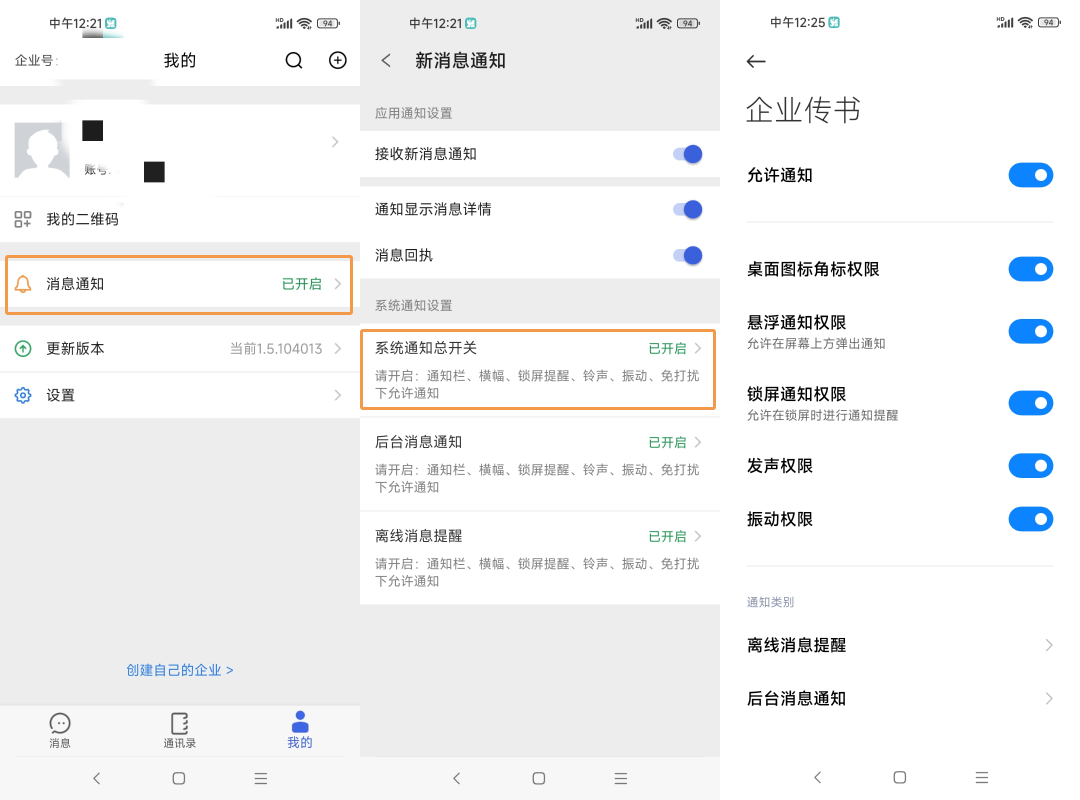1080x800 pixels.
Task: Tap the profile avatar picture
Action: (42, 150)
